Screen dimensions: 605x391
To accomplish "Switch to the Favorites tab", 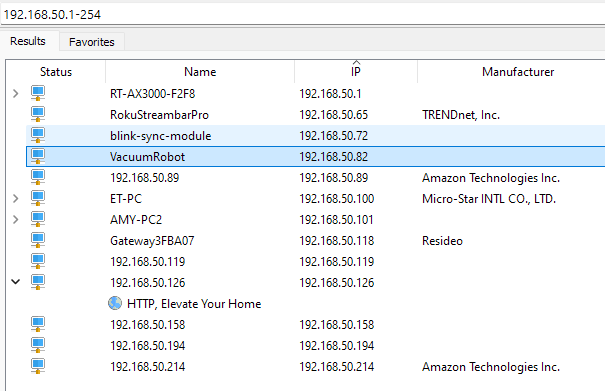I will [92, 42].
